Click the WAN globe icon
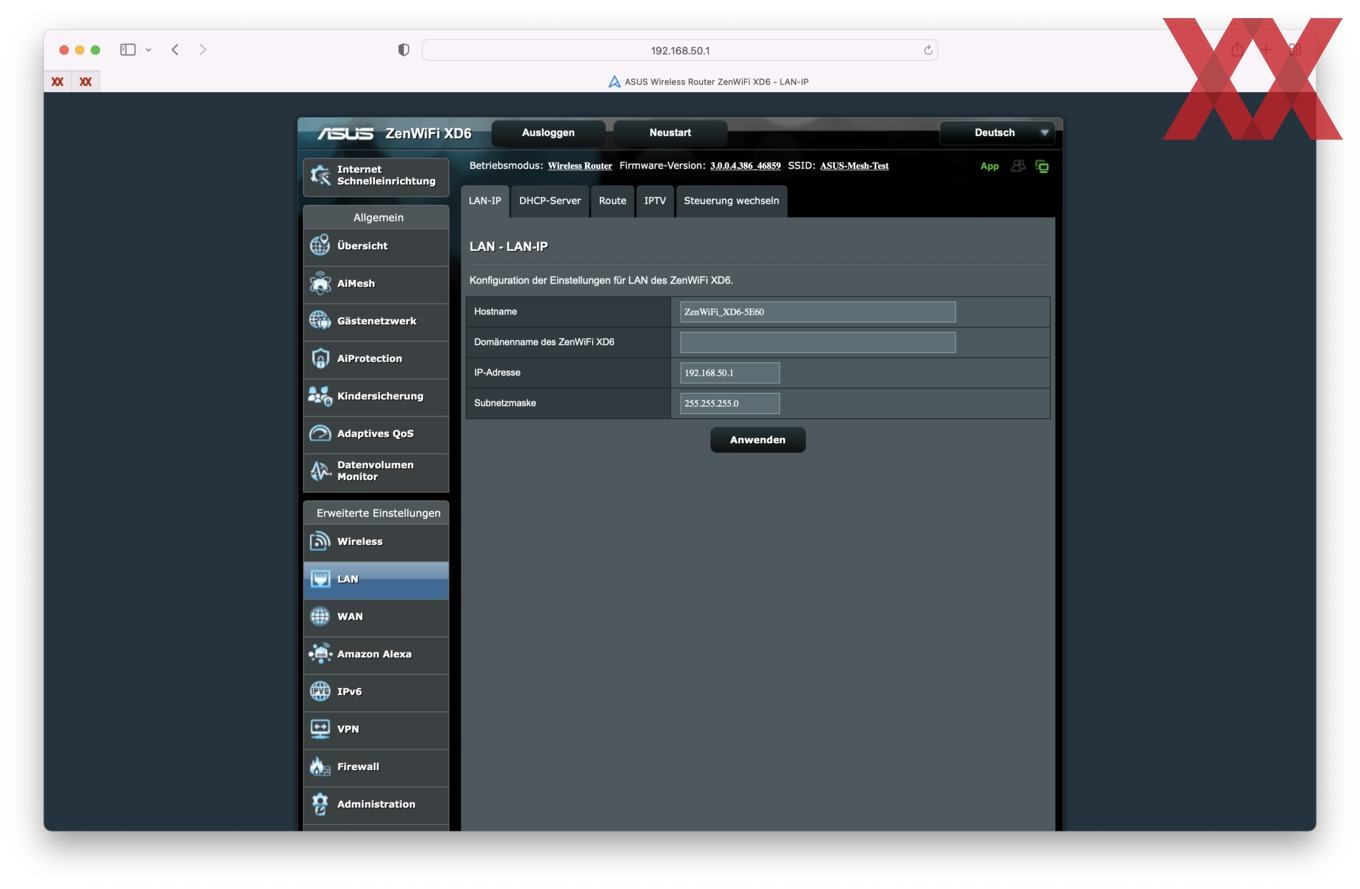1360x889 pixels. click(x=320, y=616)
